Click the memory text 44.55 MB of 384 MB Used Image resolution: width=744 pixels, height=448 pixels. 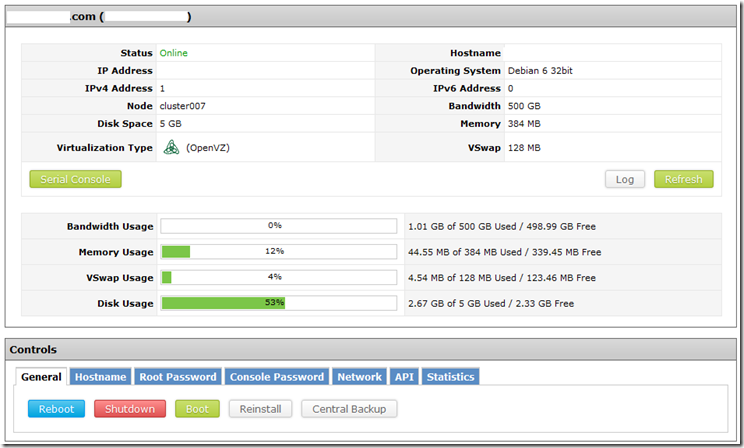(x=465, y=252)
